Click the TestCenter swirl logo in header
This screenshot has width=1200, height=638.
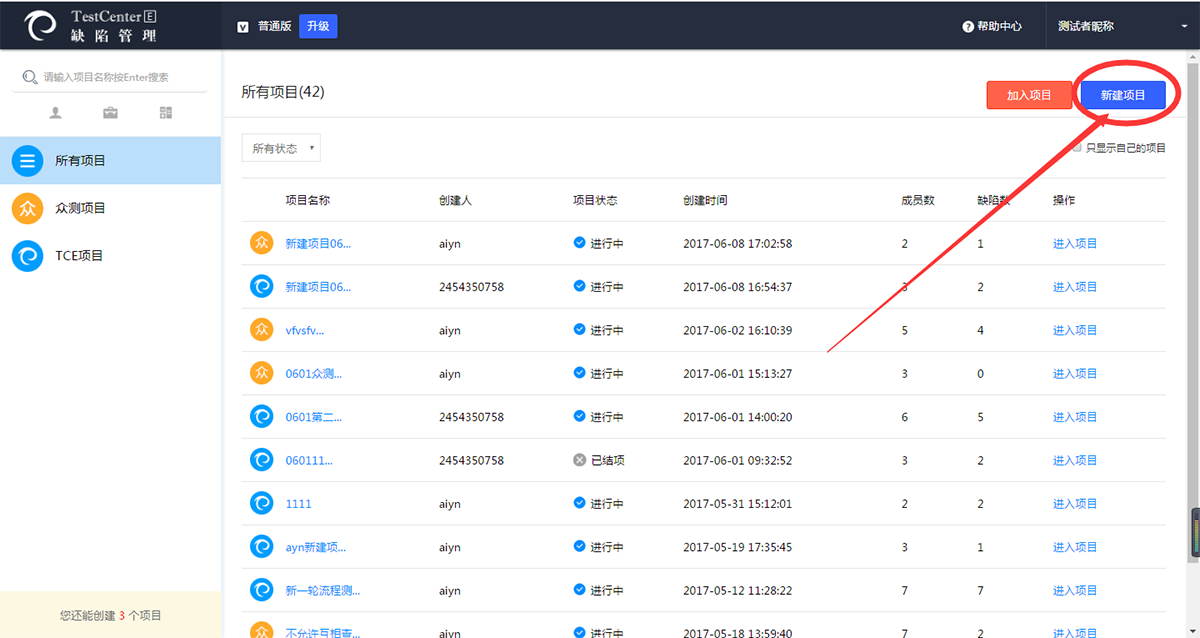[x=41, y=26]
